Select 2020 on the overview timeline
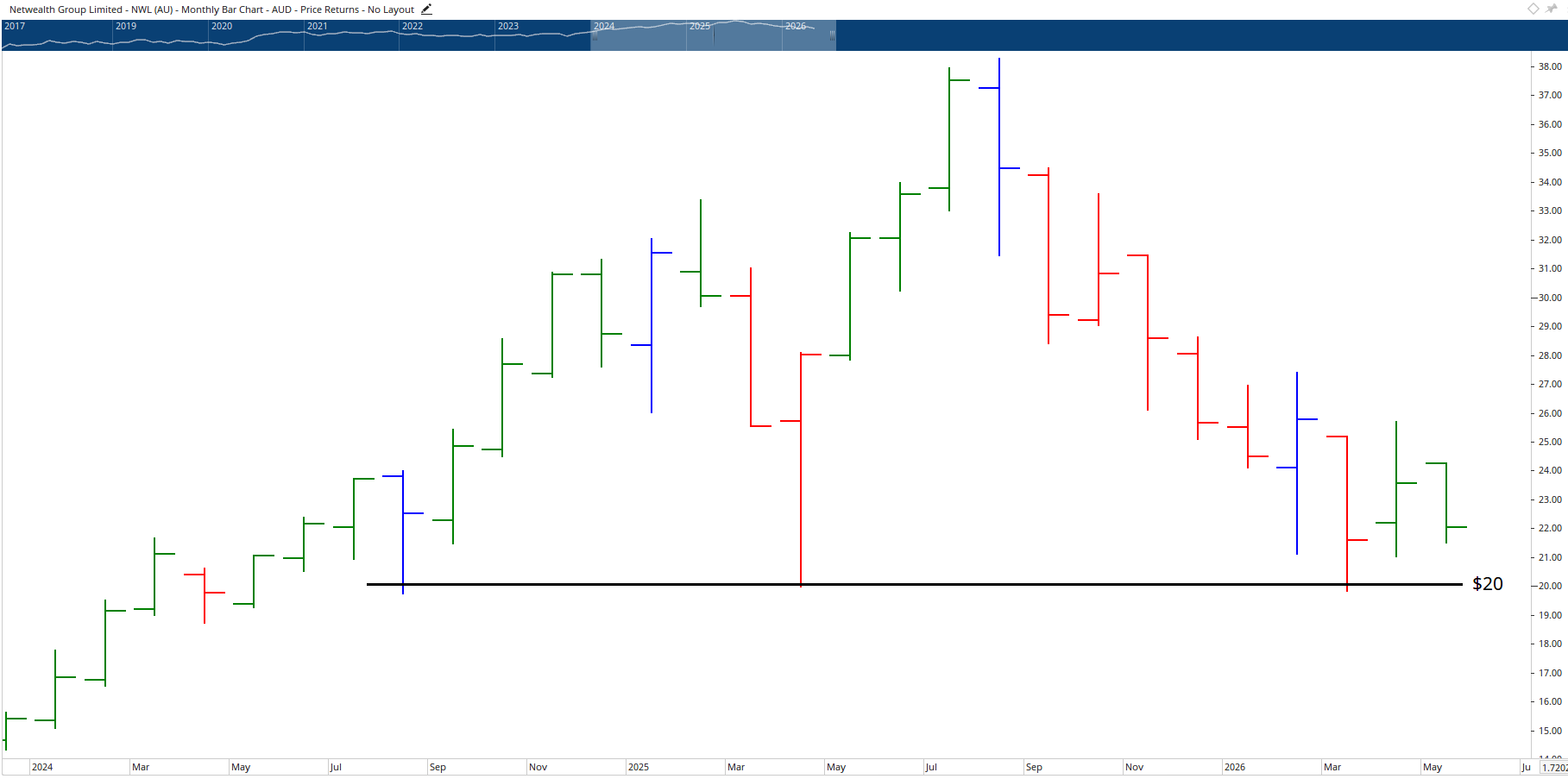Image resolution: width=1568 pixels, height=779 pixels. tap(222, 26)
